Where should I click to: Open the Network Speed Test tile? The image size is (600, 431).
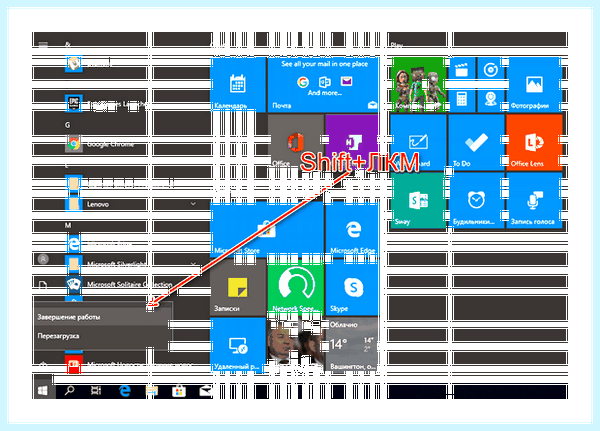(295, 286)
